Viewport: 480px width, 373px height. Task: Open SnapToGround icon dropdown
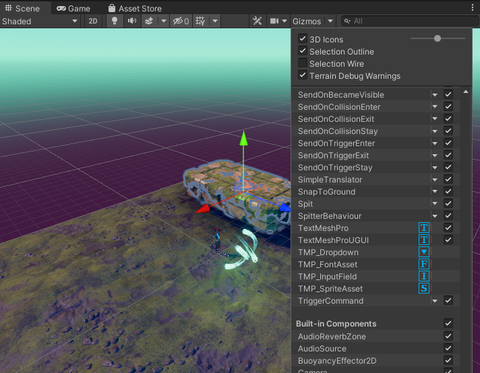pos(435,192)
